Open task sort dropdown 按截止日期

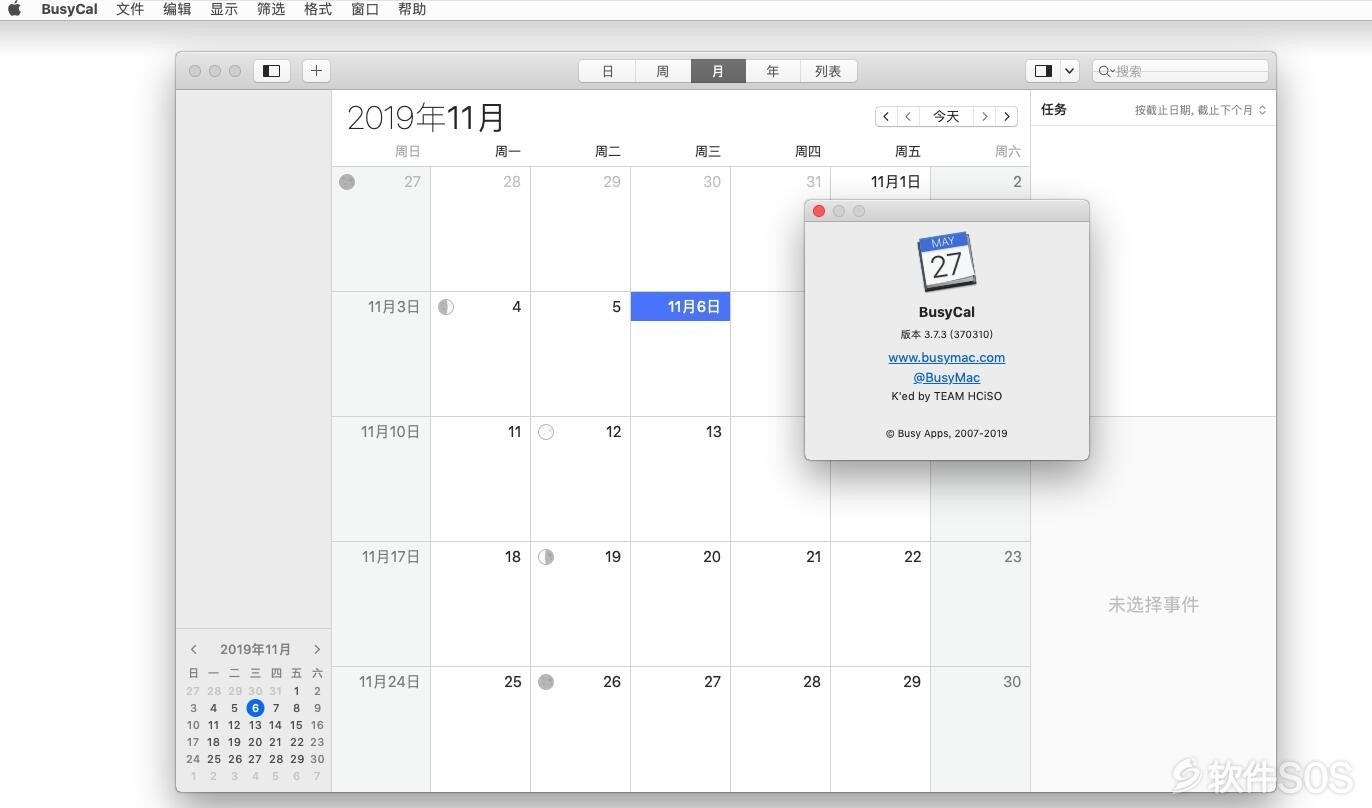1200,110
